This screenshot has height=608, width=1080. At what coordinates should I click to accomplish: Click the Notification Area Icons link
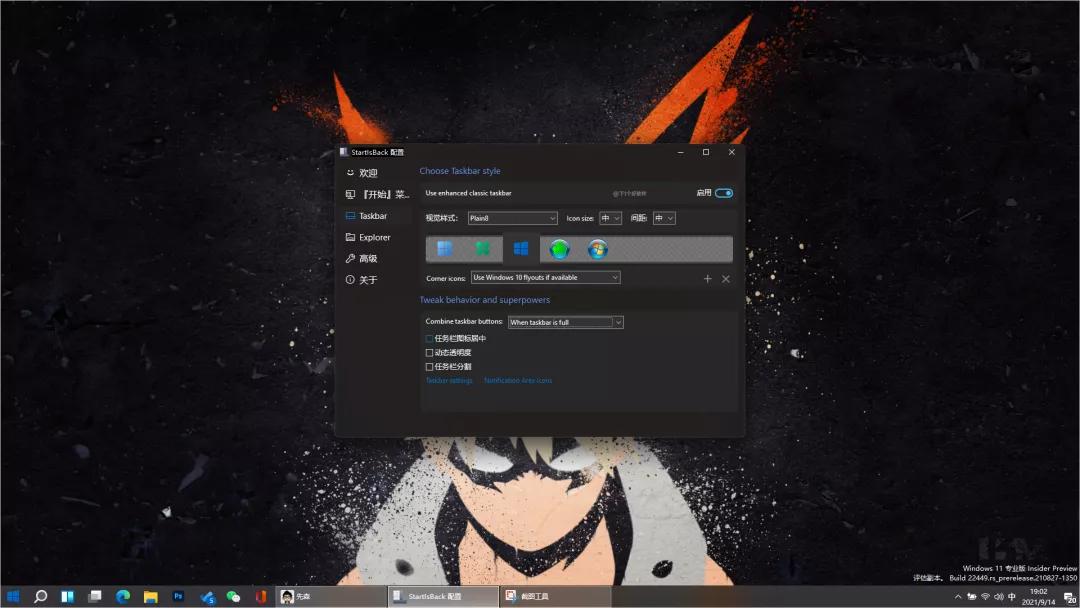pyautogui.click(x=520, y=380)
